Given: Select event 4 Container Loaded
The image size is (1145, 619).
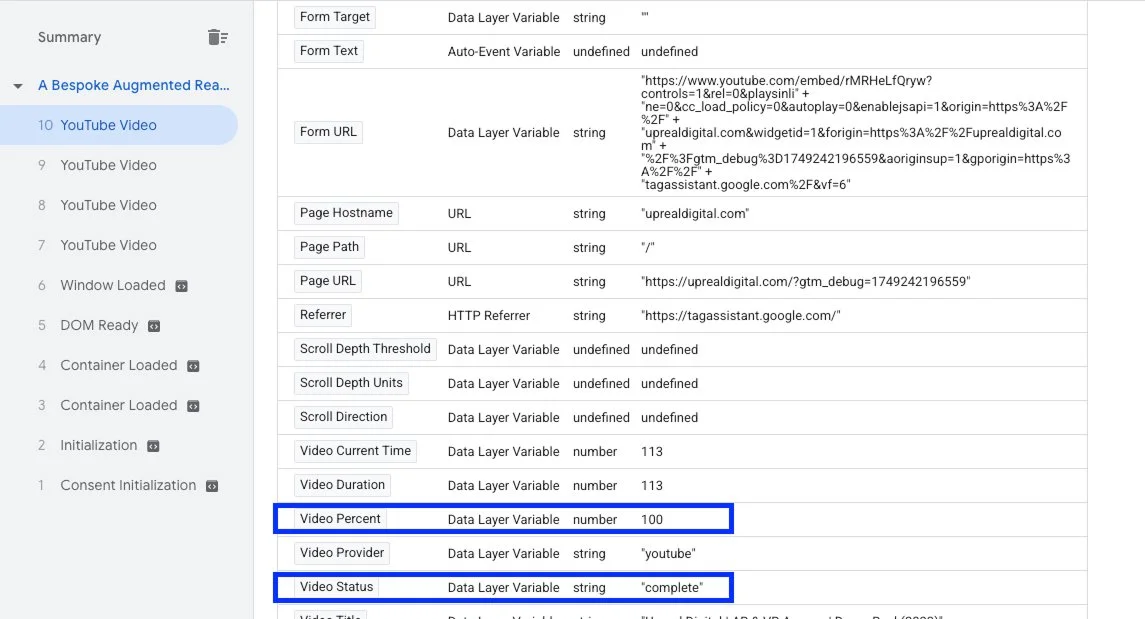Looking at the screenshot, I should click(119, 366).
